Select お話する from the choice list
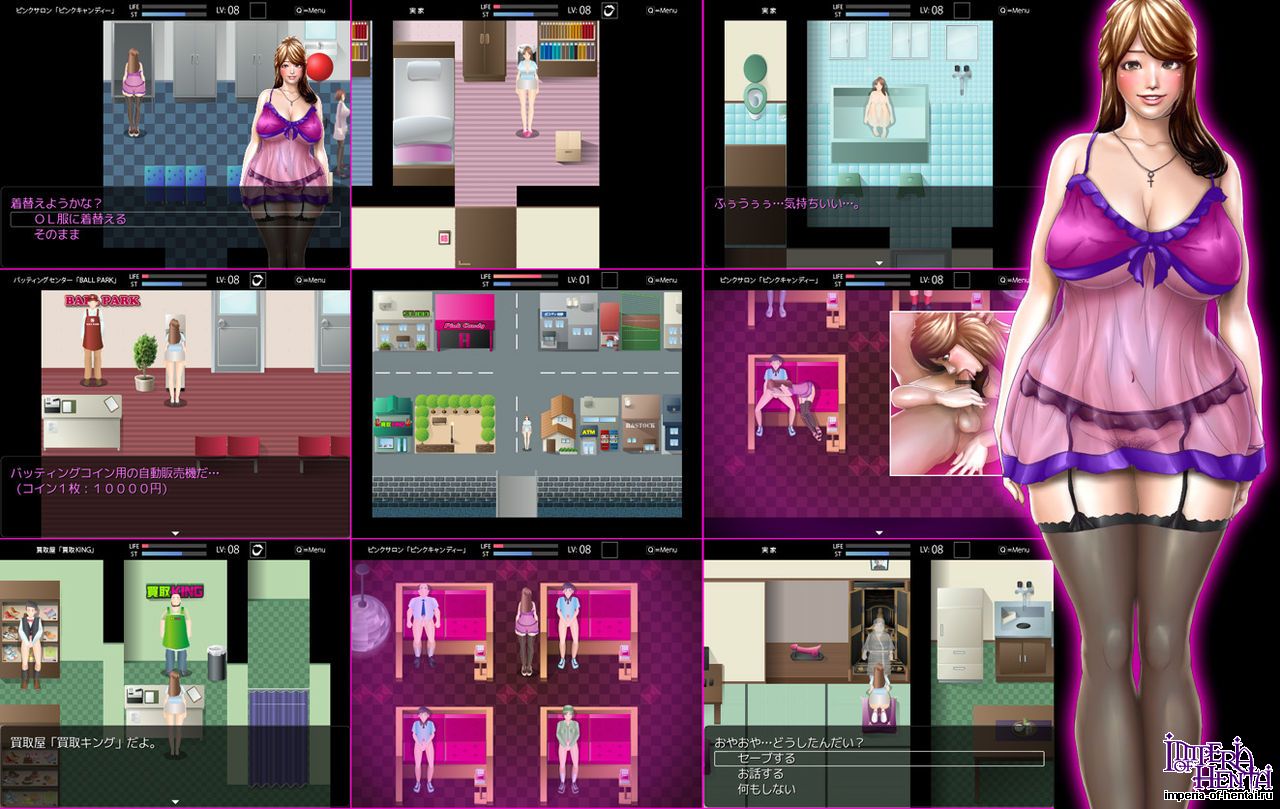Viewport: 1280px width, 809px height. pos(760,774)
